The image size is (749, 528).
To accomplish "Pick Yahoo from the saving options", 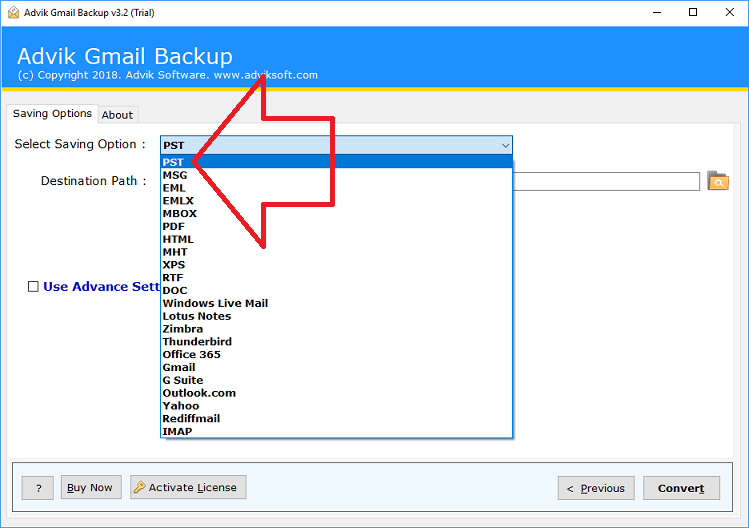I will 336,406.
